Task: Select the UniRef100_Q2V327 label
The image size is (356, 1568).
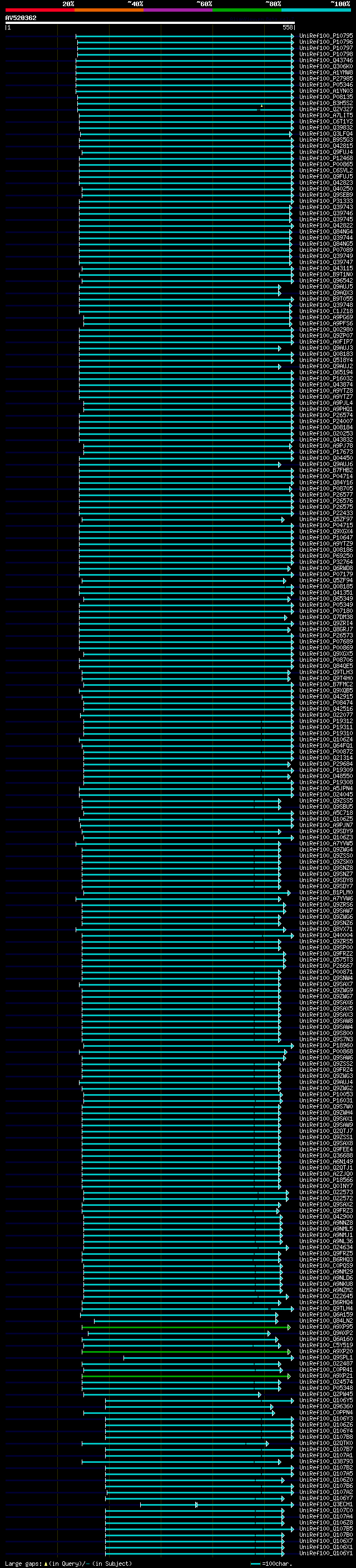Action: point(326,110)
